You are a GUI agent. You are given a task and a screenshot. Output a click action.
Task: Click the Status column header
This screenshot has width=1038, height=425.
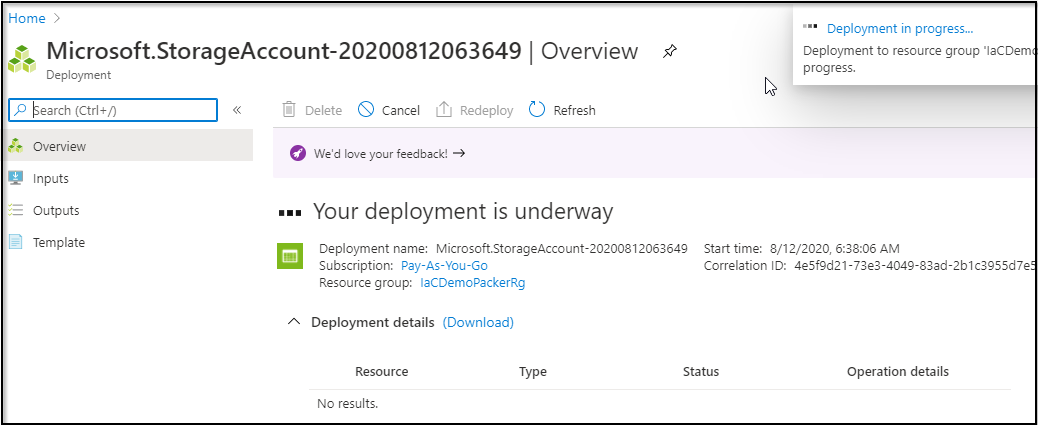tap(701, 371)
